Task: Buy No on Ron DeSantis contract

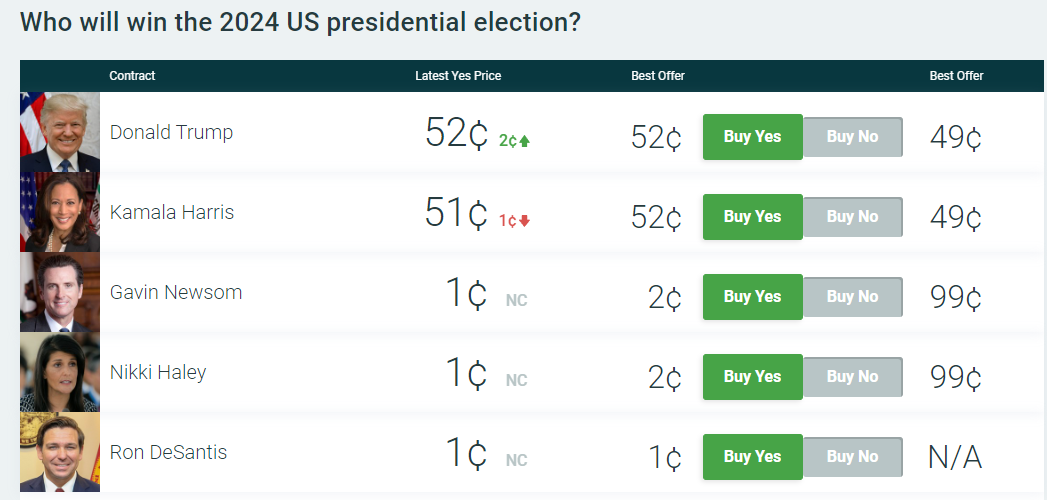Action: [853, 457]
